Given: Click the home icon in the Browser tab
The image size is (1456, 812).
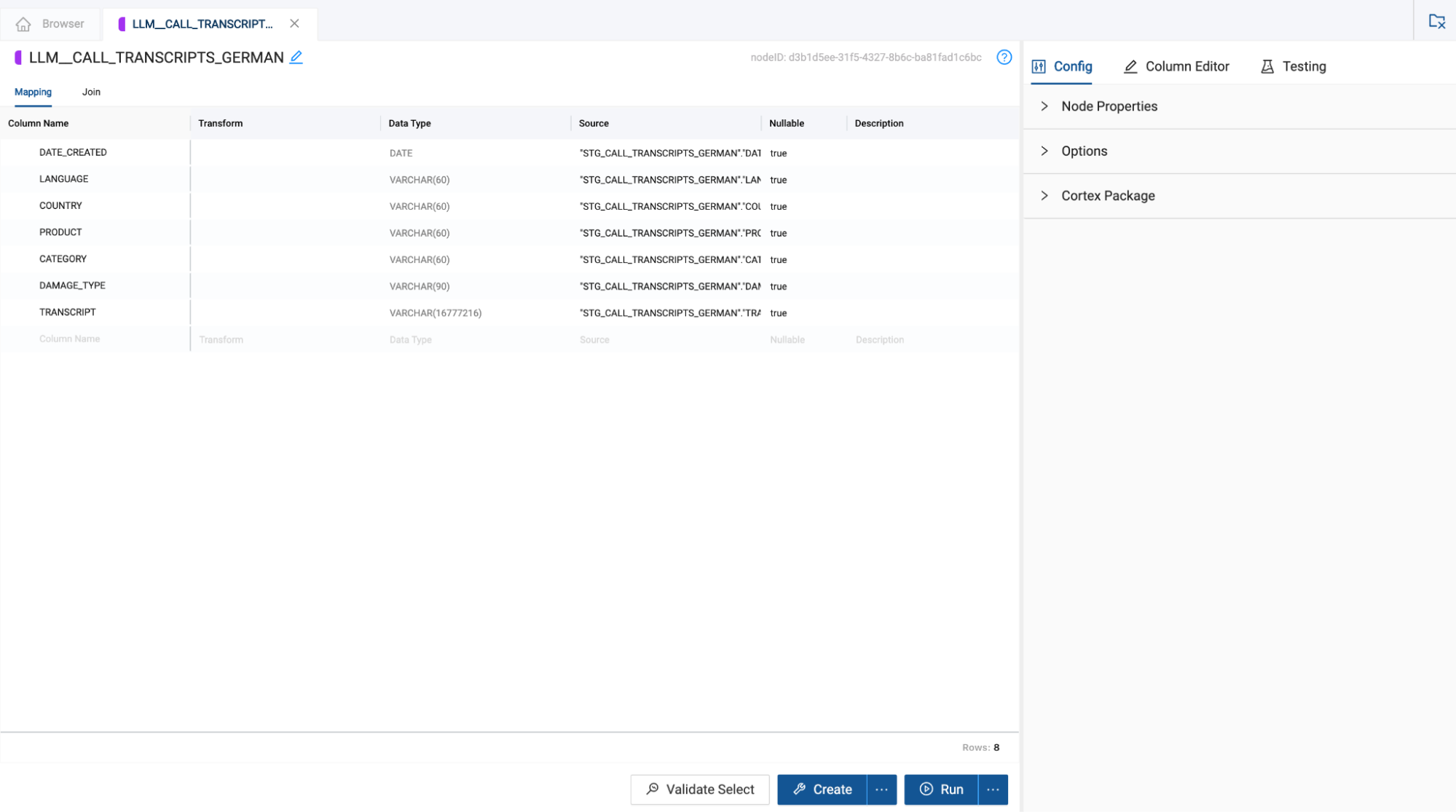Looking at the screenshot, I should tap(23, 24).
